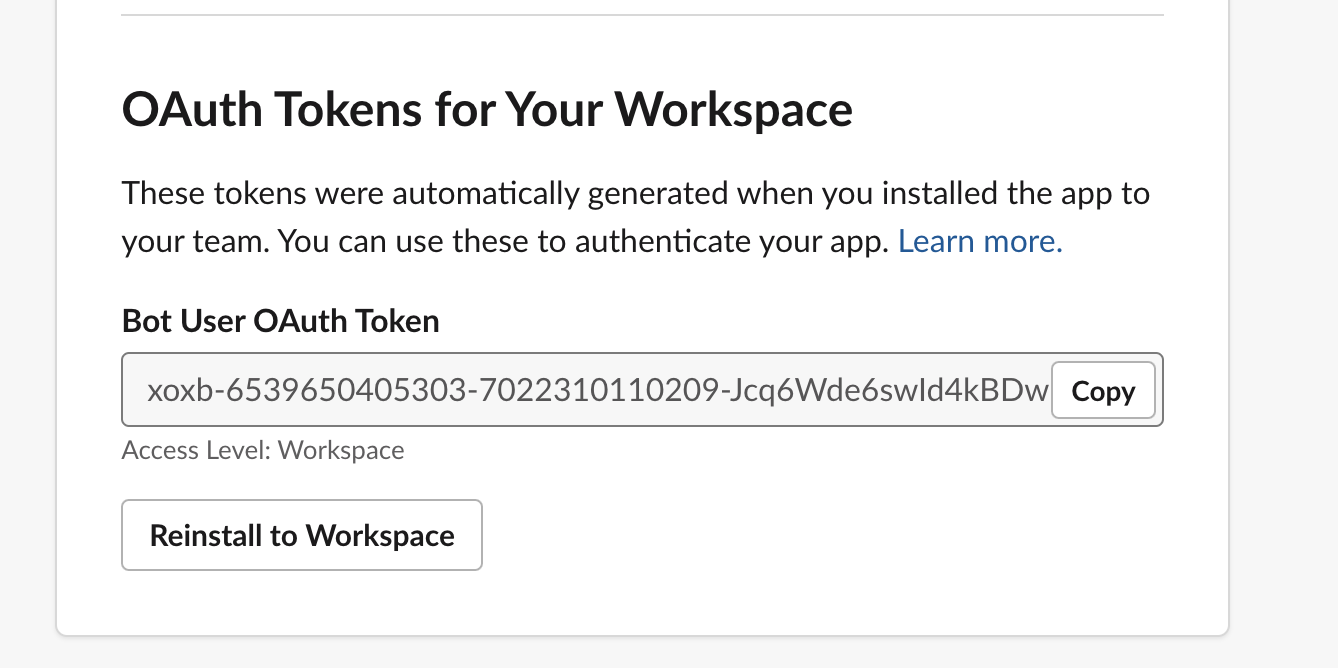Click the divider line above the heading
This screenshot has width=1338, height=668.
coord(641,13)
